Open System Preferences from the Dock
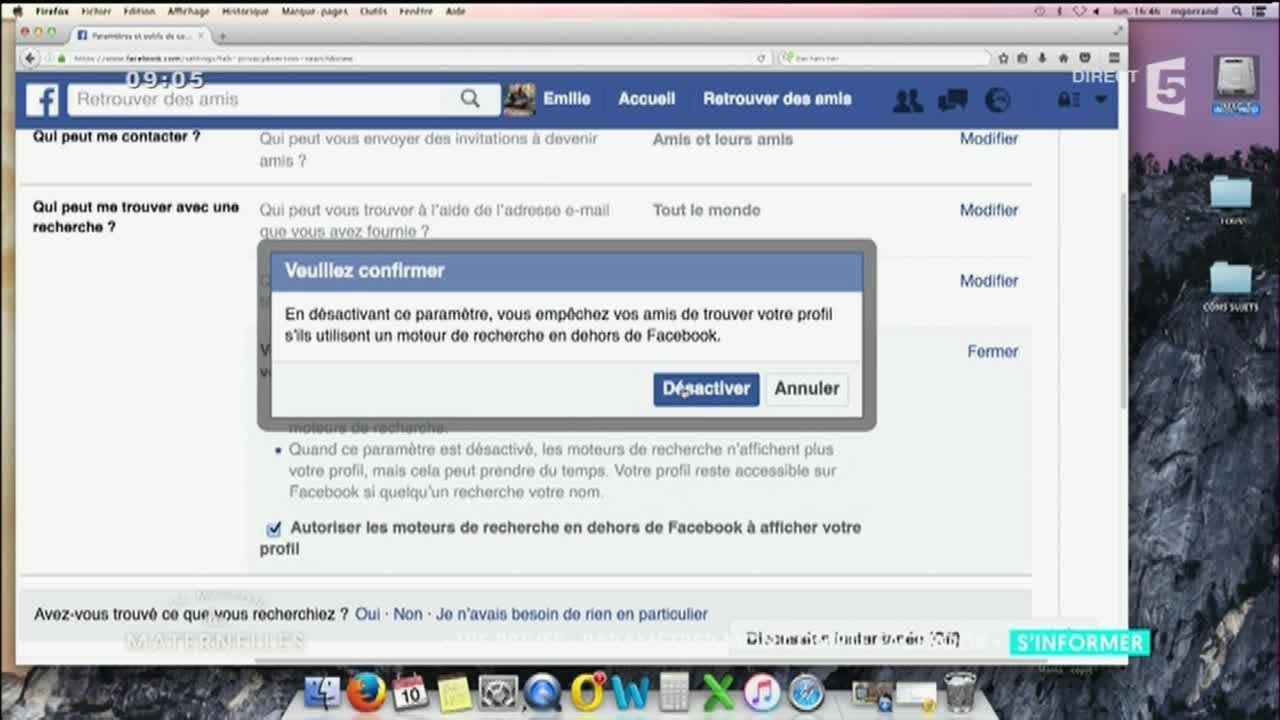This screenshot has width=1280, height=720. pos(498,693)
